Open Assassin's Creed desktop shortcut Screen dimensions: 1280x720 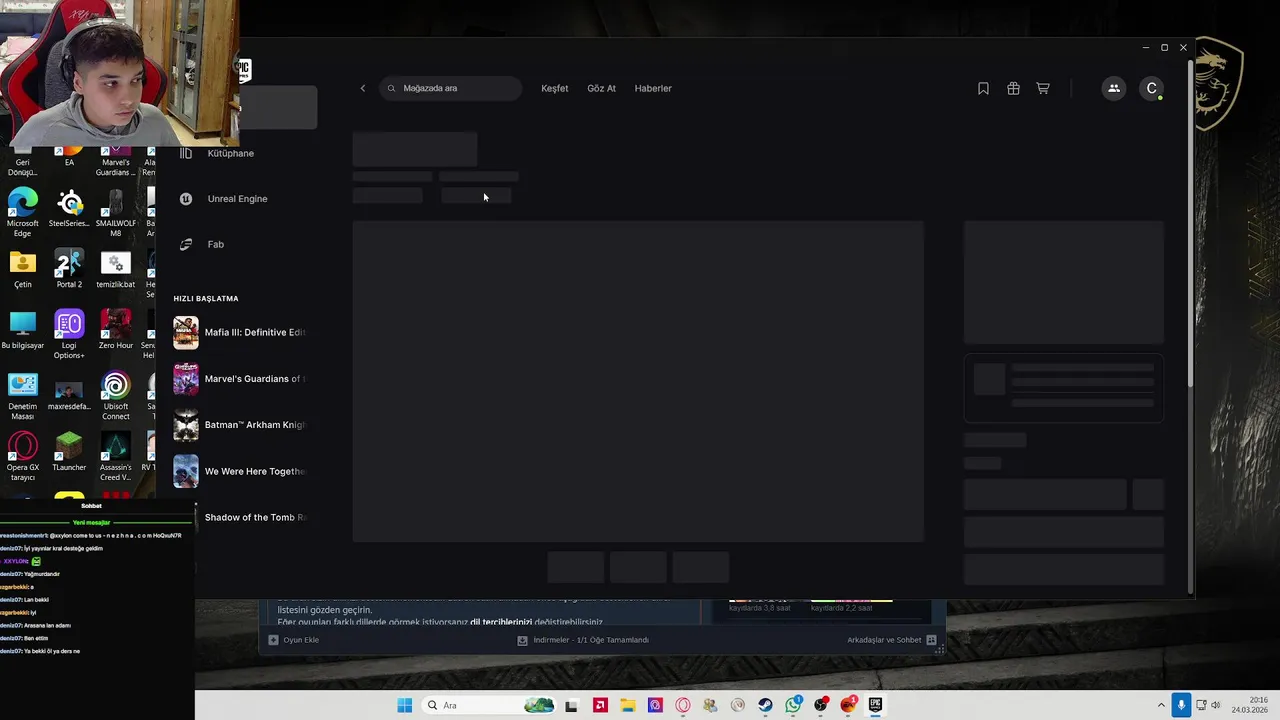pos(115,457)
